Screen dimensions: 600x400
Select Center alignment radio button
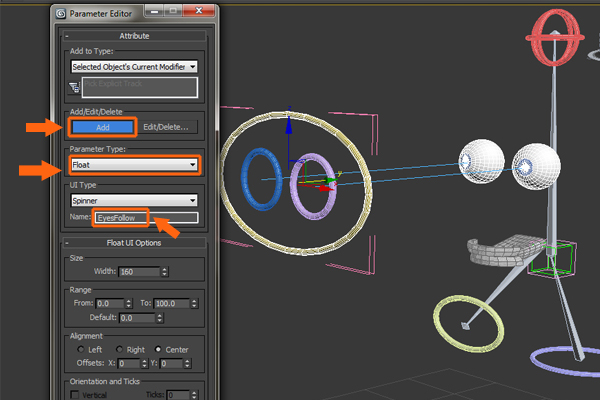click(158, 349)
